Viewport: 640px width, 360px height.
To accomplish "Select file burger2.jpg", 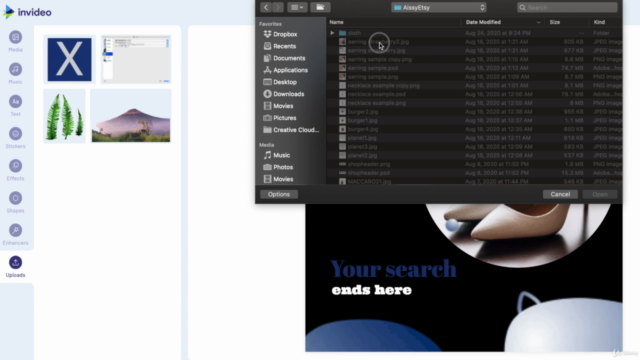I will [475, 111].
